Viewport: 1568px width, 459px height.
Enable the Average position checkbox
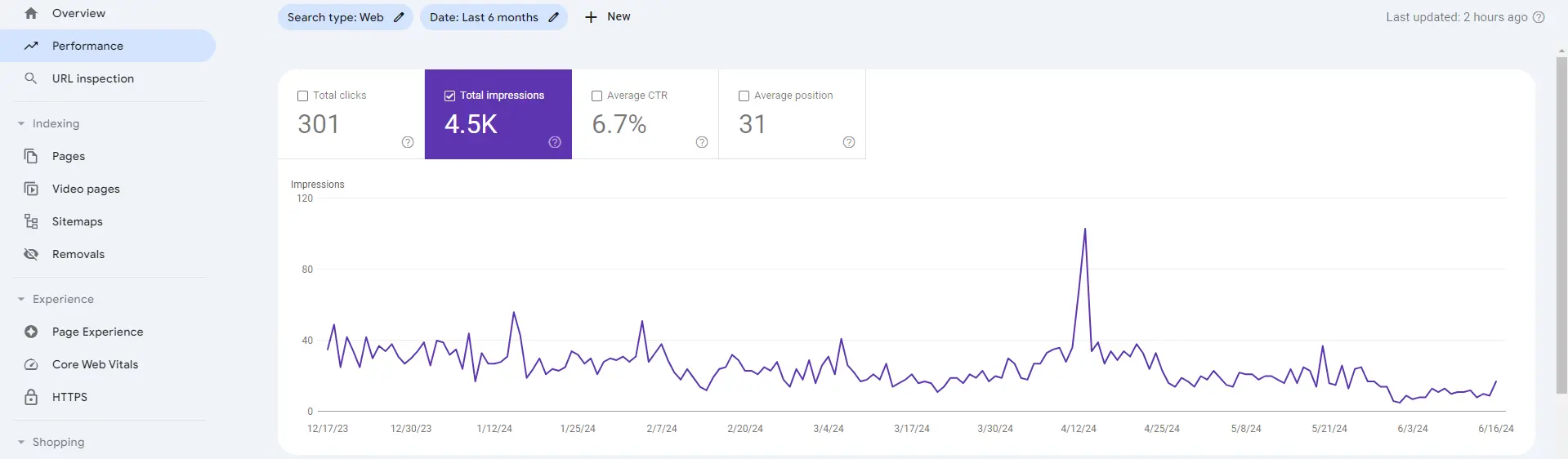point(744,96)
